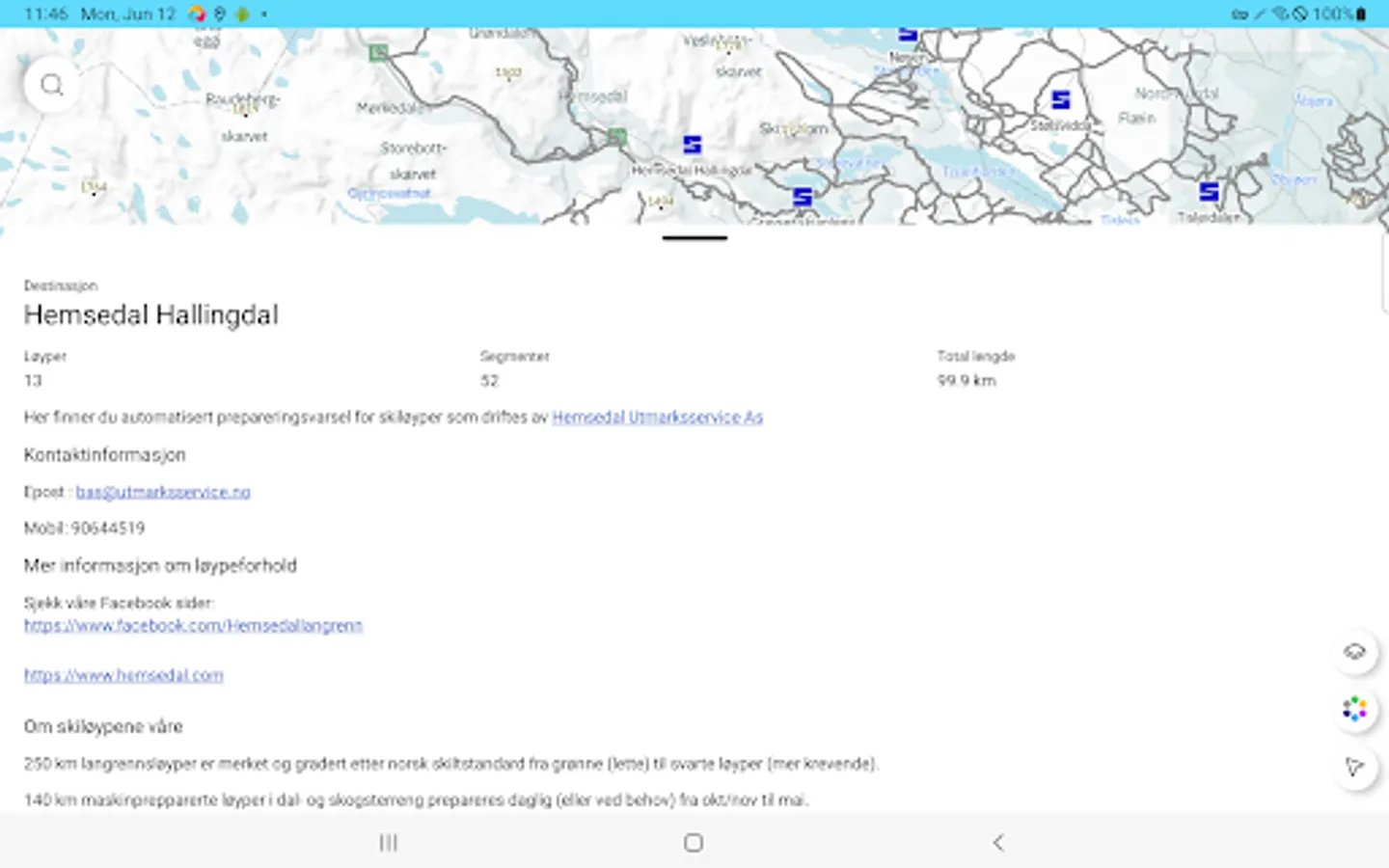The width and height of the screenshot is (1389, 868).
Task: Tap the location pin icon in status bar
Action: point(220,14)
